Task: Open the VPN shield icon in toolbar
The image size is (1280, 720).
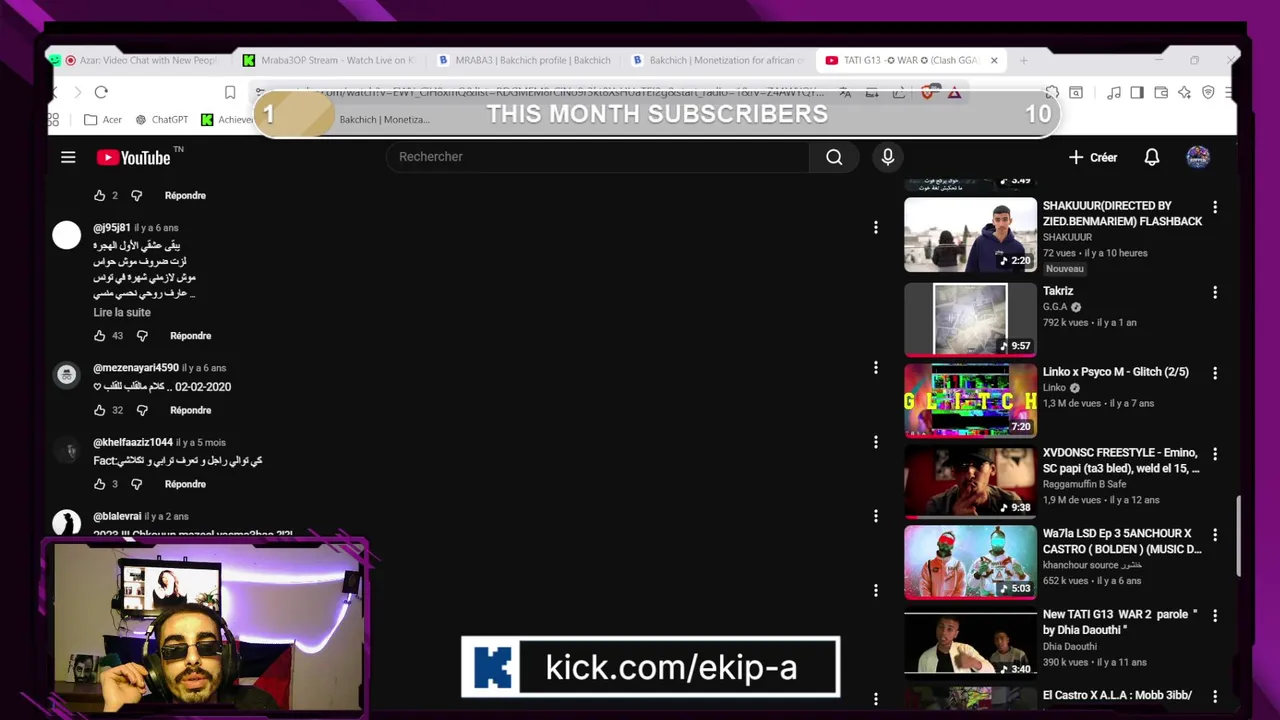Action: pyautogui.click(x=1208, y=92)
